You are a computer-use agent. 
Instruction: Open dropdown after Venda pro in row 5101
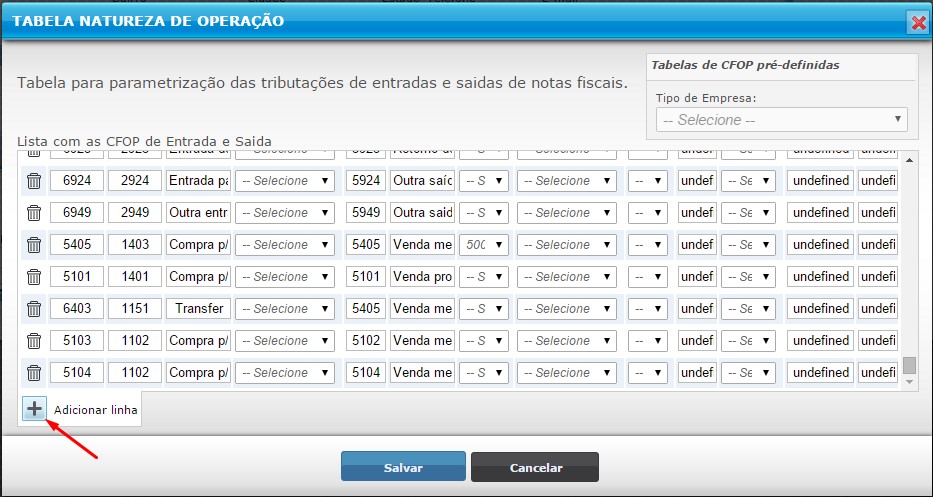click(484, 277)
